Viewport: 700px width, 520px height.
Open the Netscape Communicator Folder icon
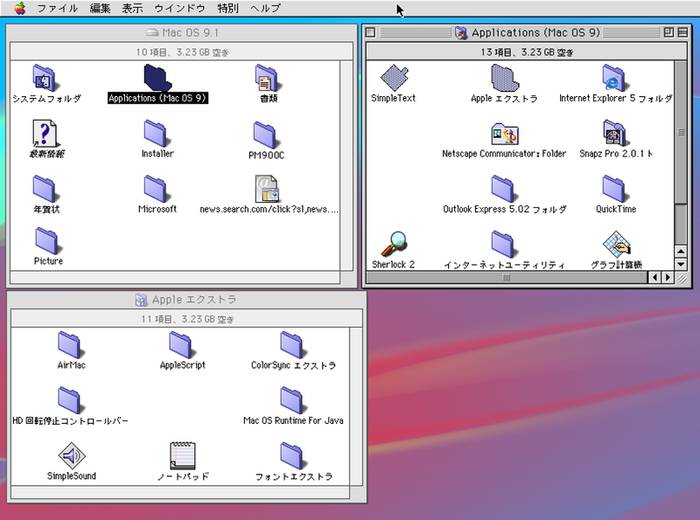(x=504, y=134)
